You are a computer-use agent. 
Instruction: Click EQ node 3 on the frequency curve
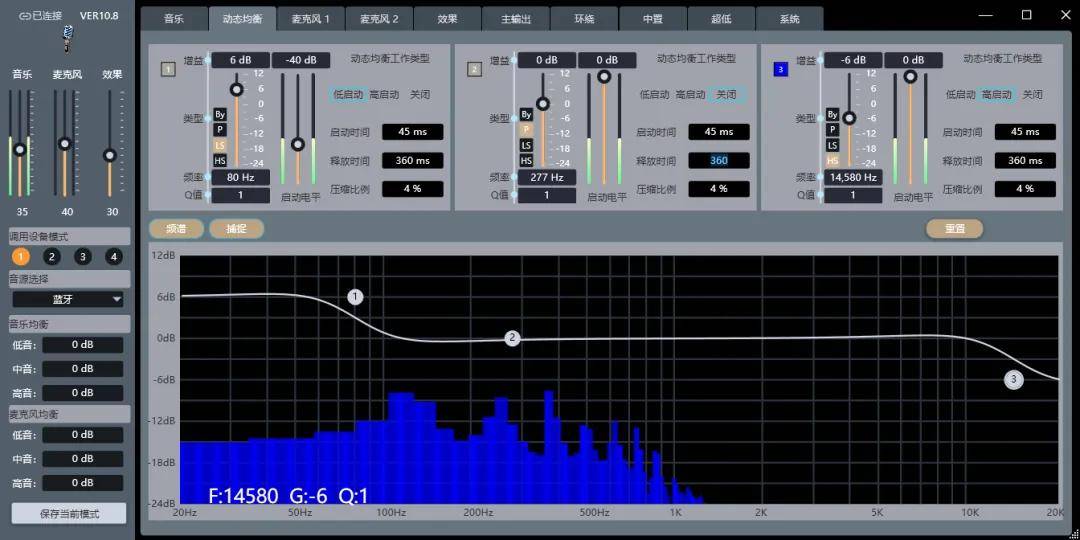(x=1013, y=379)
